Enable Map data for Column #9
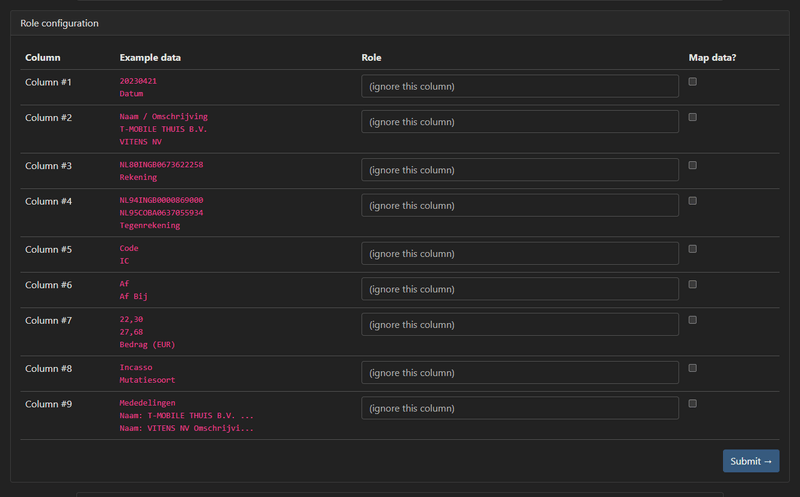This screenshot has height=497, width=800. (x=693, y=404)
